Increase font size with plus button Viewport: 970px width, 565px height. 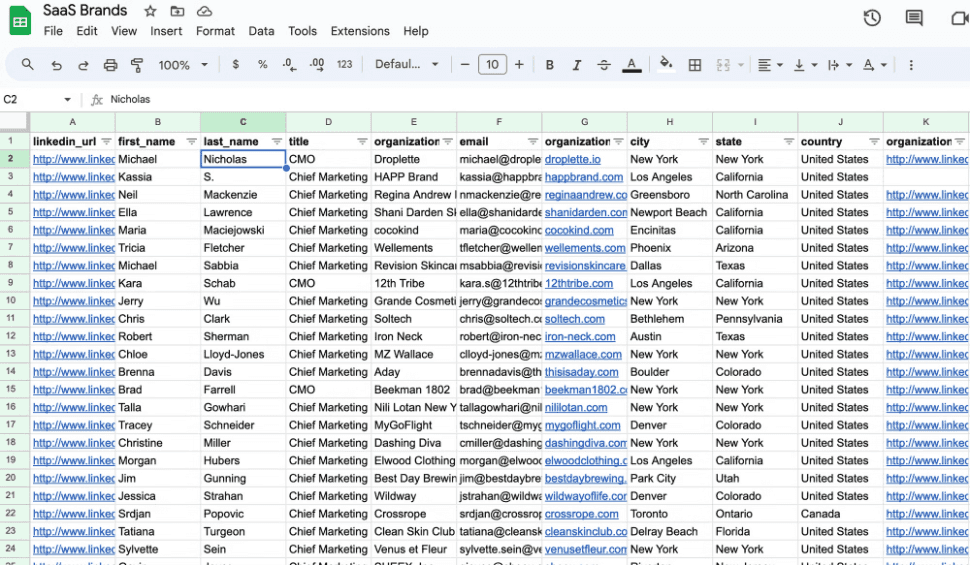519,64
